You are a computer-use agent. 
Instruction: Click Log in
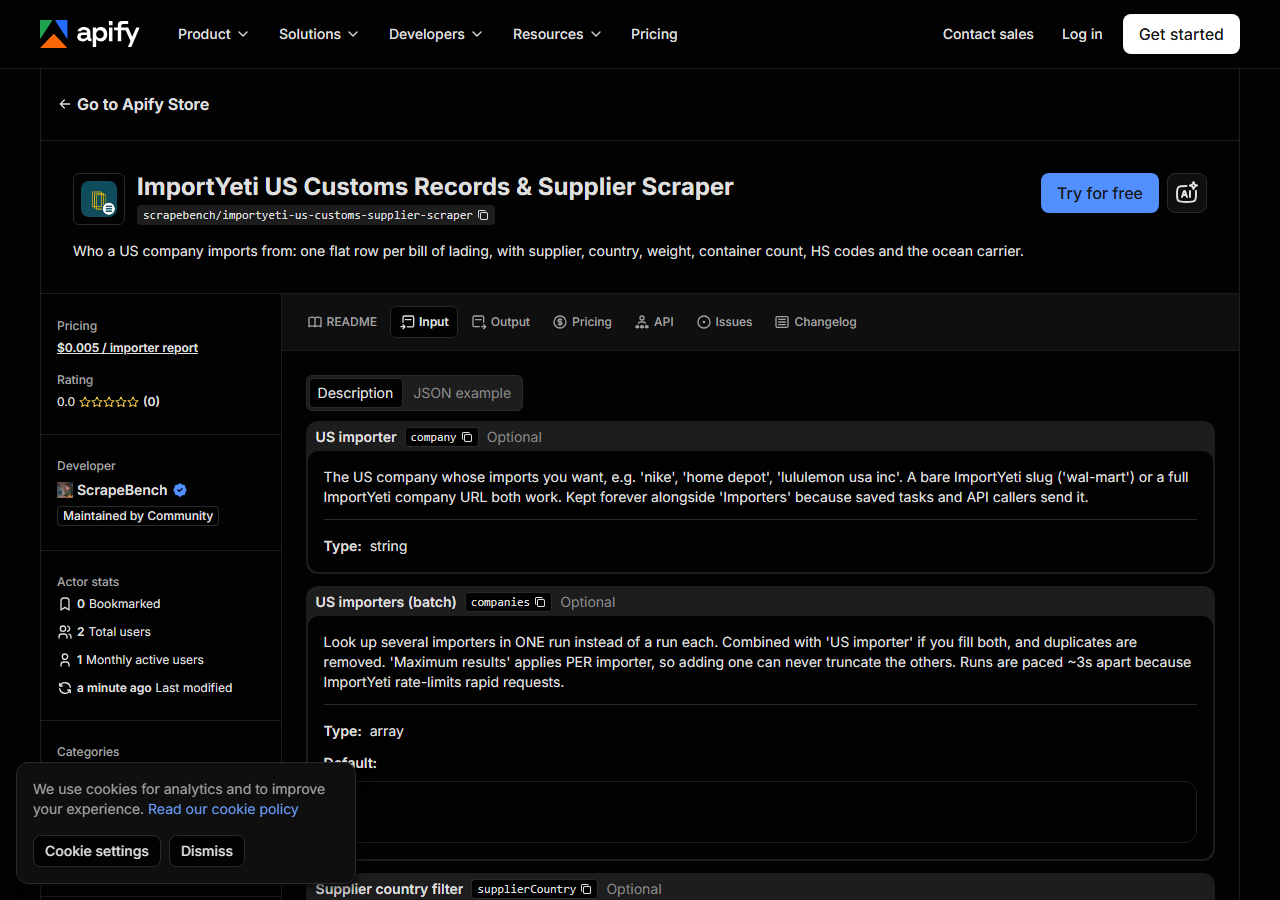click(1082, 34)
